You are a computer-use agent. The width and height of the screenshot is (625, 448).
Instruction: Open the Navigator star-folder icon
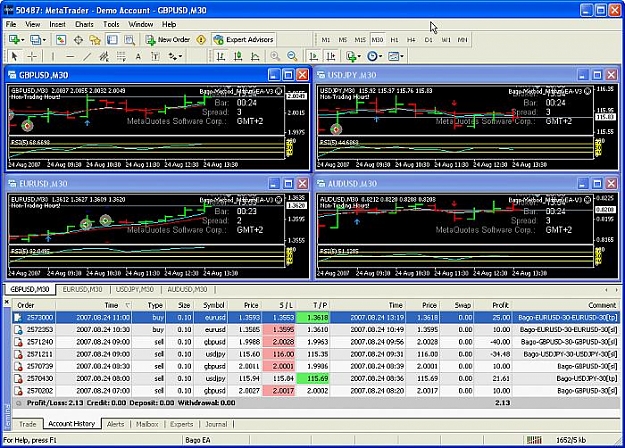click(x=95, y=39)
